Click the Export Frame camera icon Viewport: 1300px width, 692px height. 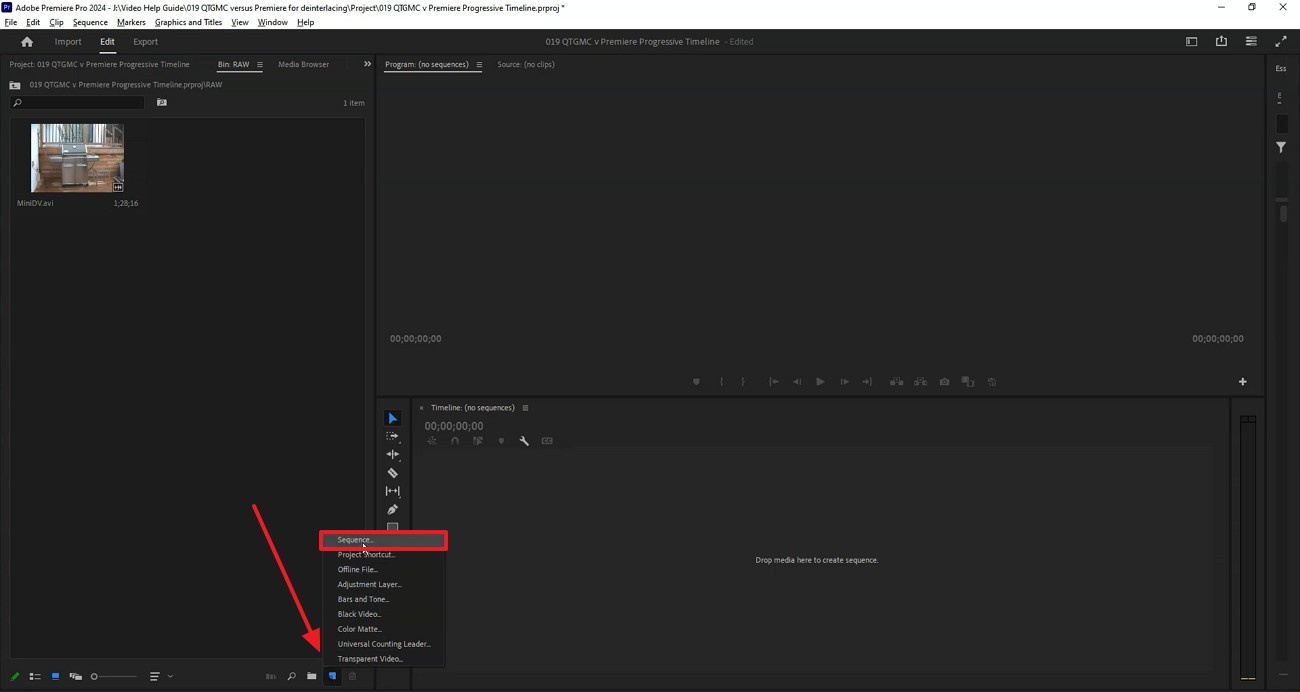[944, 381]
